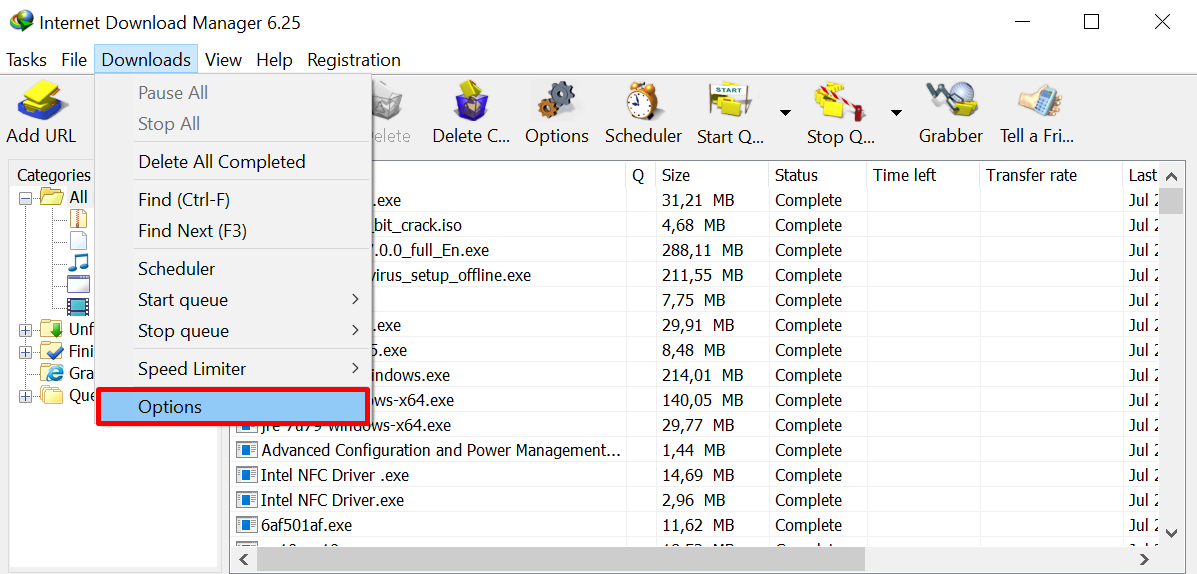Click the horizontal scrollbar right arrow
The height and width of the screenshot is (574, 1197).
pos(1144,559)
